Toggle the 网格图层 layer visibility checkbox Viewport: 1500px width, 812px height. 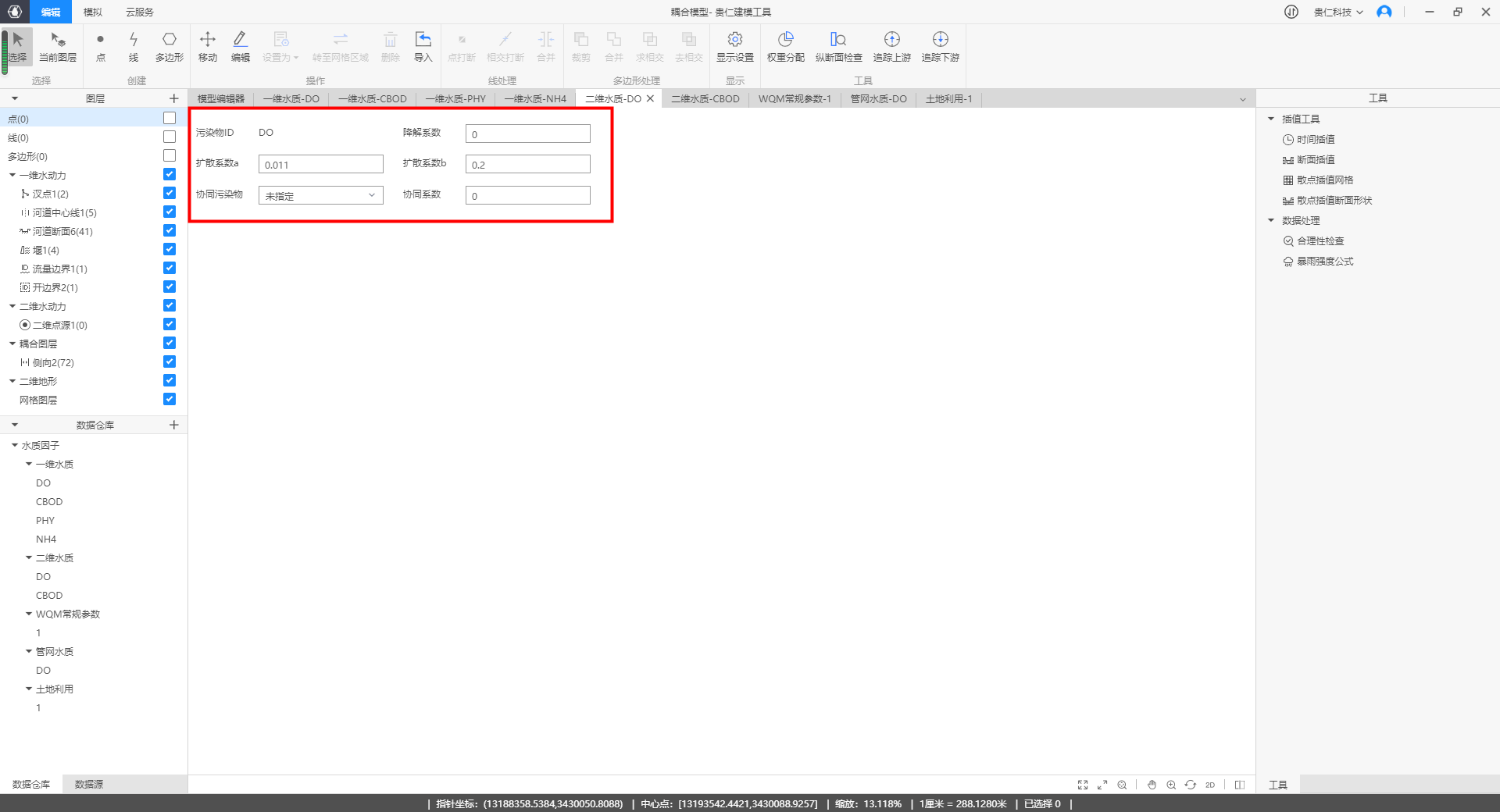pyautogui.click(x=170, y=400)
